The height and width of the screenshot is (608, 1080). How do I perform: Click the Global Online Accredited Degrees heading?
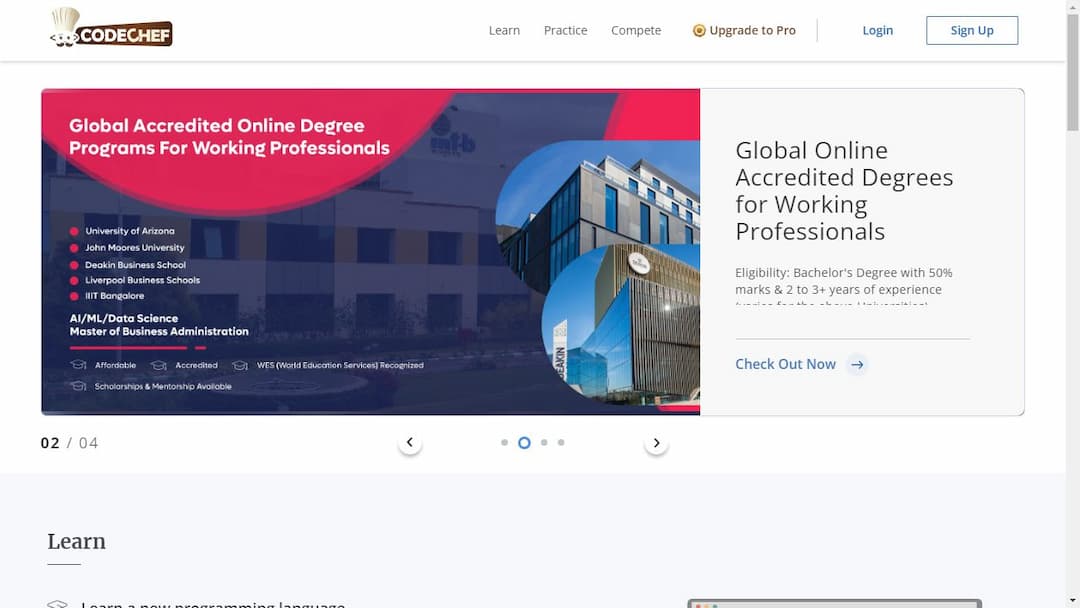(844, 191)
